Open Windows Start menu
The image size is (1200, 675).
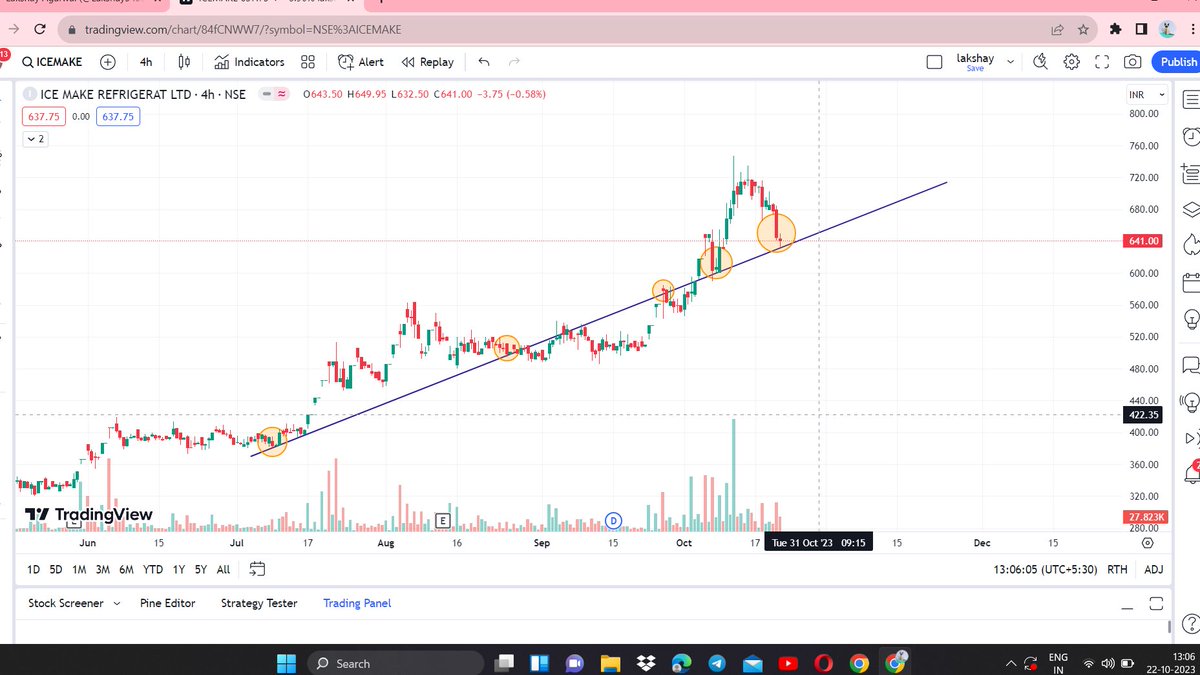click(x=286, y=662)
